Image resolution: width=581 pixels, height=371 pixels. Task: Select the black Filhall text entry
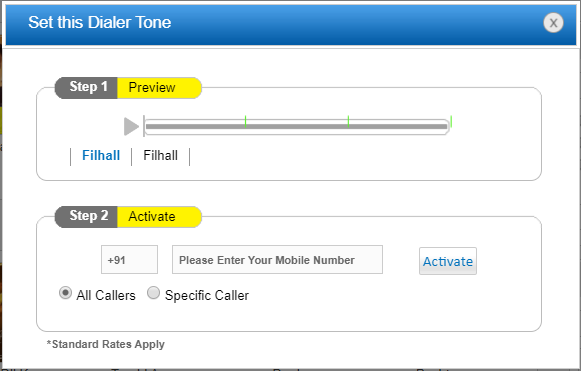point(160,155)
